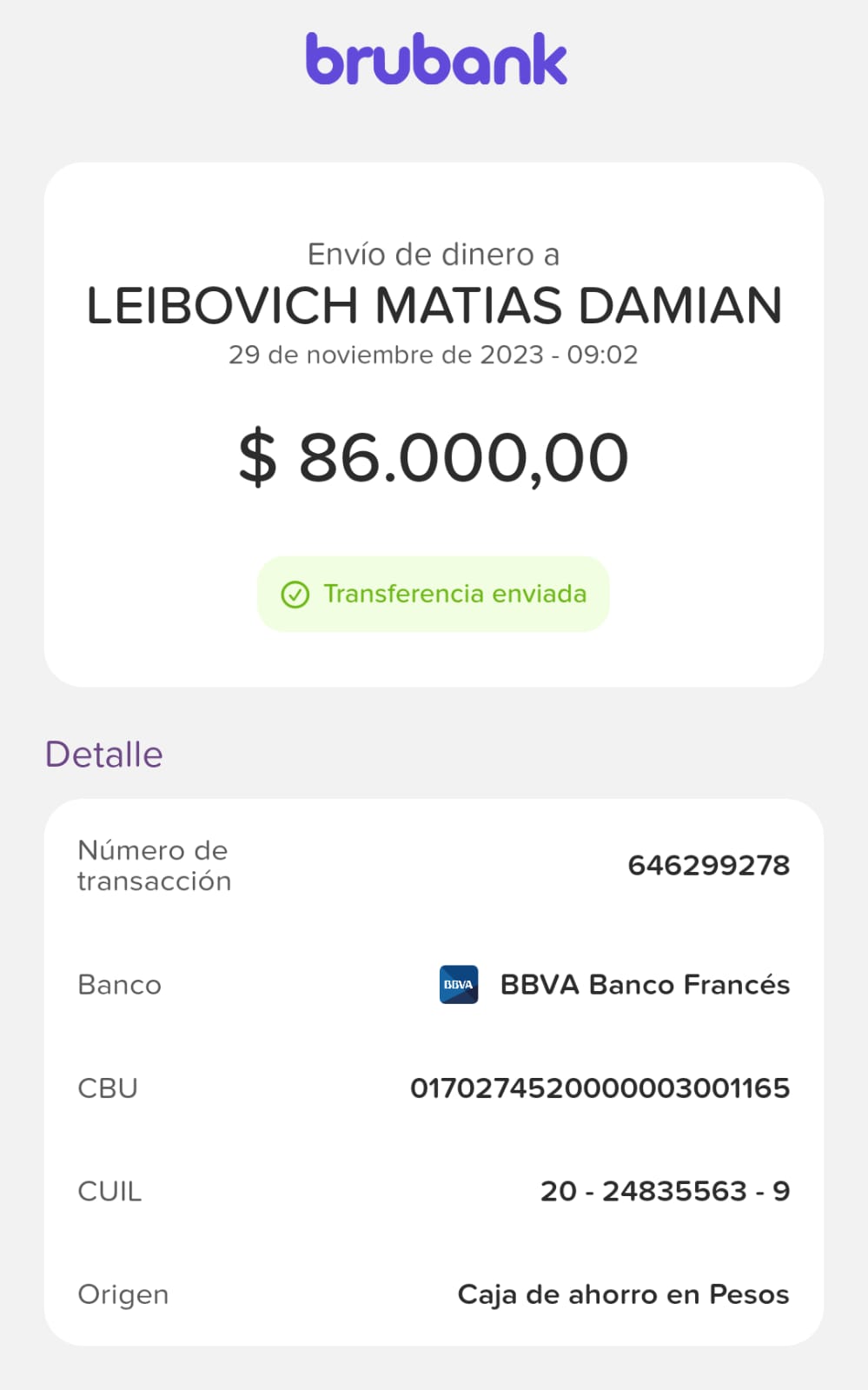The width and height of the screenshot is (868, 1390).
Task: Click the Detalle section heading
Action: [104, 755]
